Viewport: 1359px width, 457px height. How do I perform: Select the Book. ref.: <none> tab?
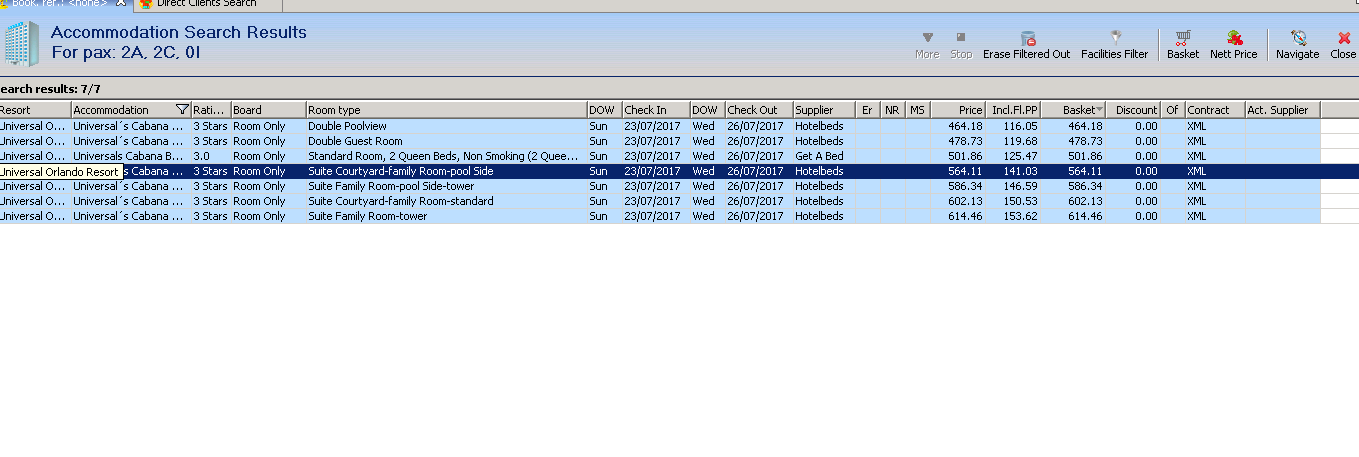click(x=58, y=4)
